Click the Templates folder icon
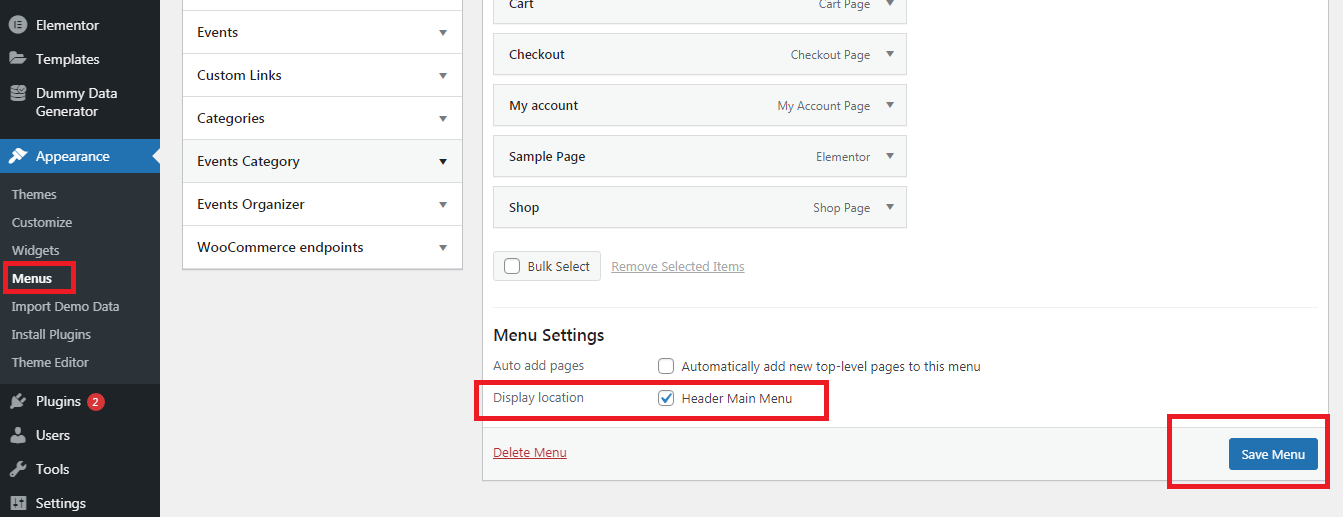The image size is (1343, 517). [x=18, y=59]
